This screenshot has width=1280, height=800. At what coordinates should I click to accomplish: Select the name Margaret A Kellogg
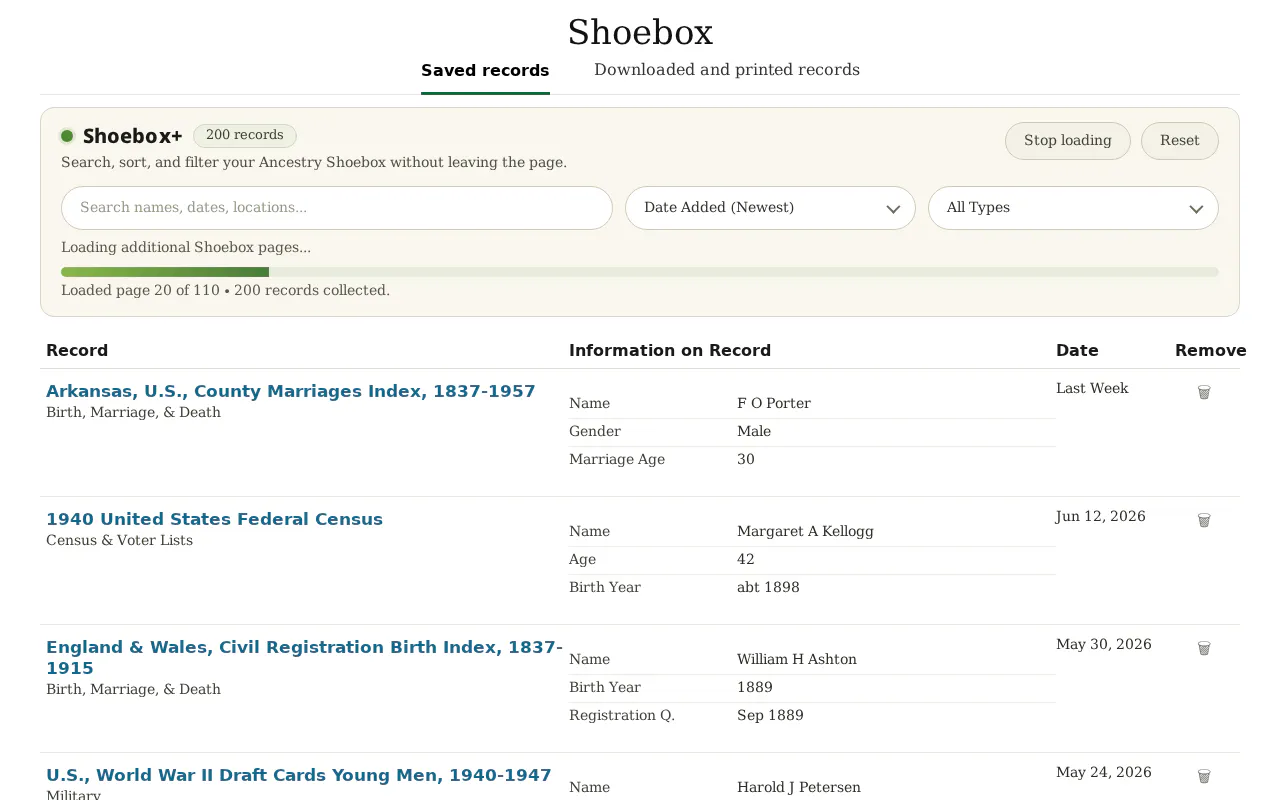805,531
